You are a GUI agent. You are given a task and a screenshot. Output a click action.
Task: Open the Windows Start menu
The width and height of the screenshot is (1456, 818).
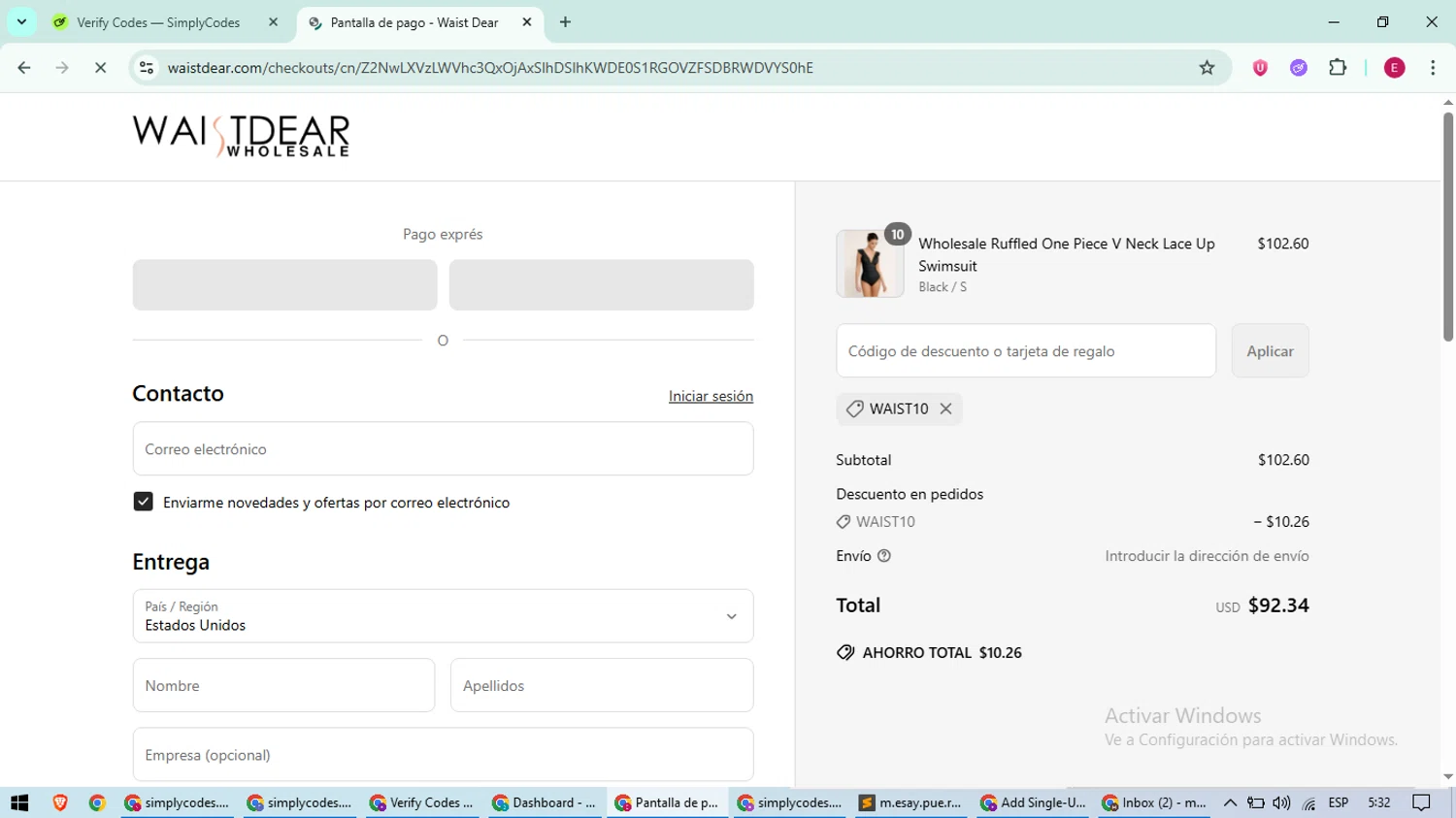coord(19,802)
